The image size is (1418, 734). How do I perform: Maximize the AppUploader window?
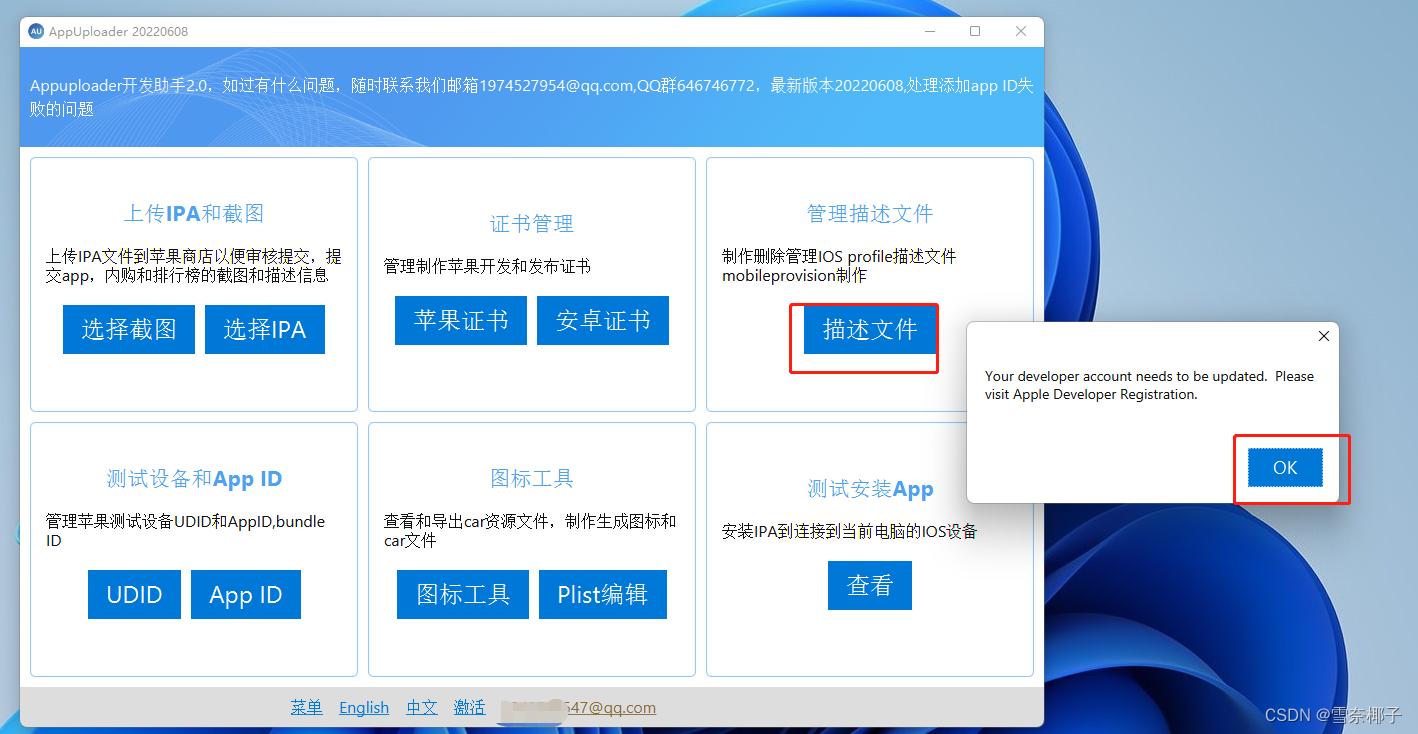pyautogui.click(x=975, y=31)
